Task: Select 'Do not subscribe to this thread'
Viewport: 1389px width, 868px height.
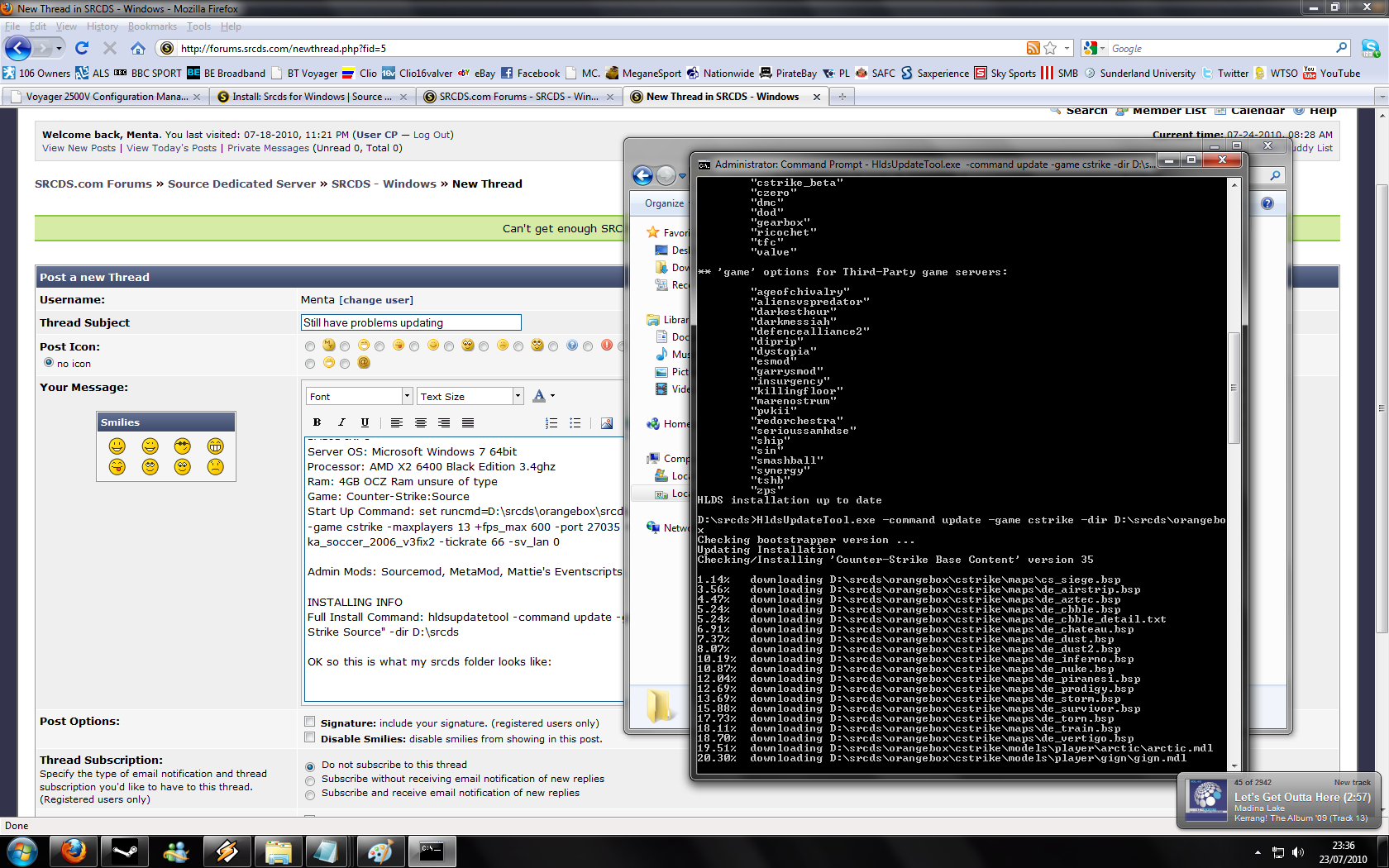Action: tap(310, 766)
